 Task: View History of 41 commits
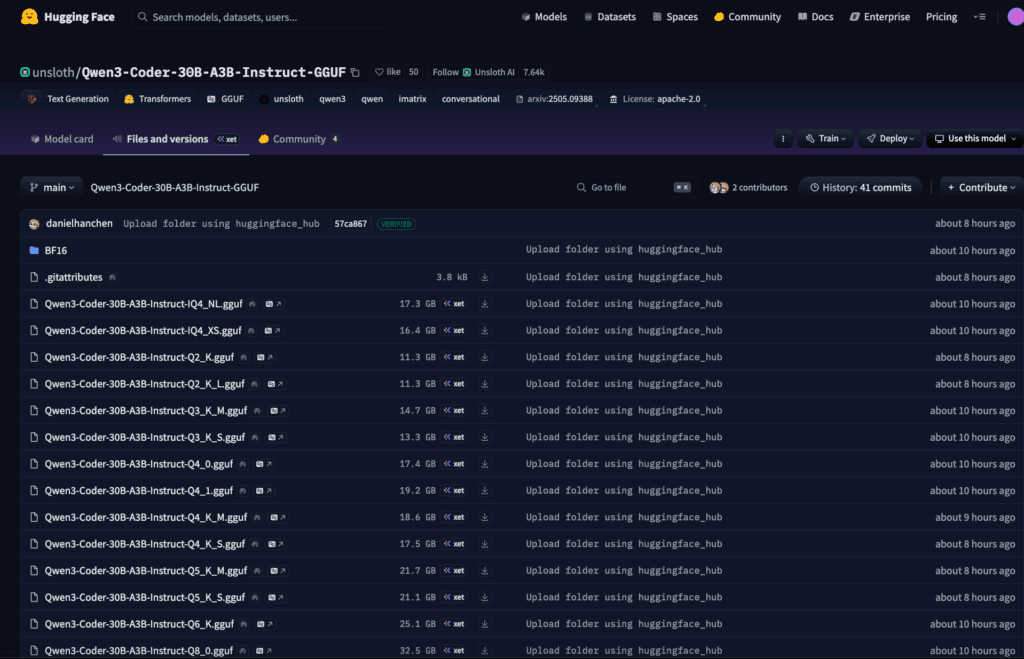(860, 188)
